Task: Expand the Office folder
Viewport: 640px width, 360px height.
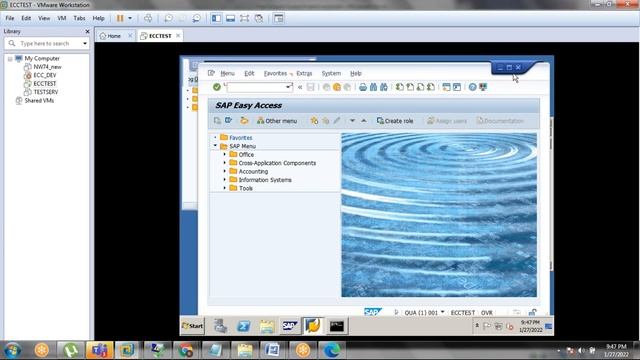Action: [224, 154]
